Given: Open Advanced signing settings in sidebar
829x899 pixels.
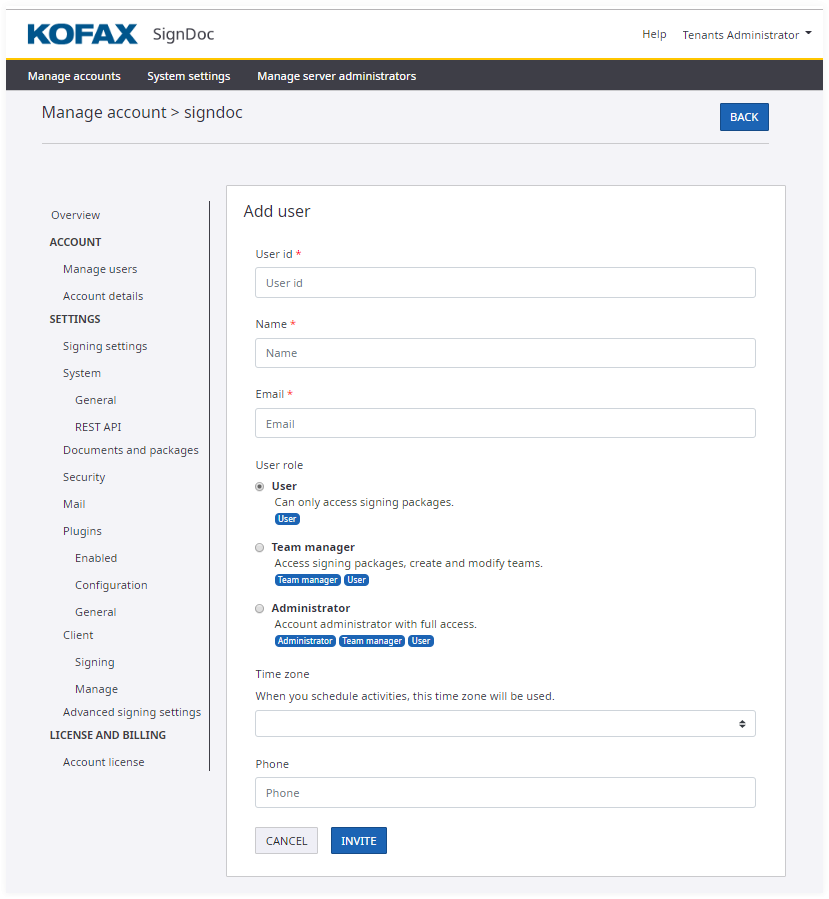Looking at the screenshot, I should [x=132, y=712].
